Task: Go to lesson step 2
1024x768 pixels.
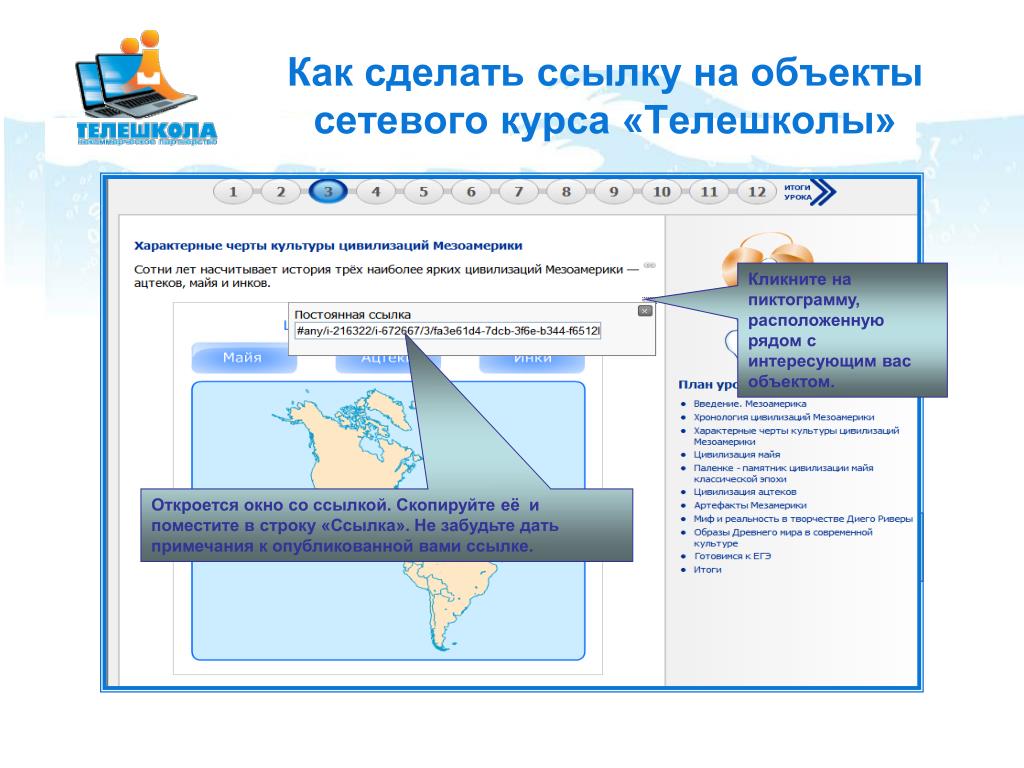Action: click(x=280, y=192)
